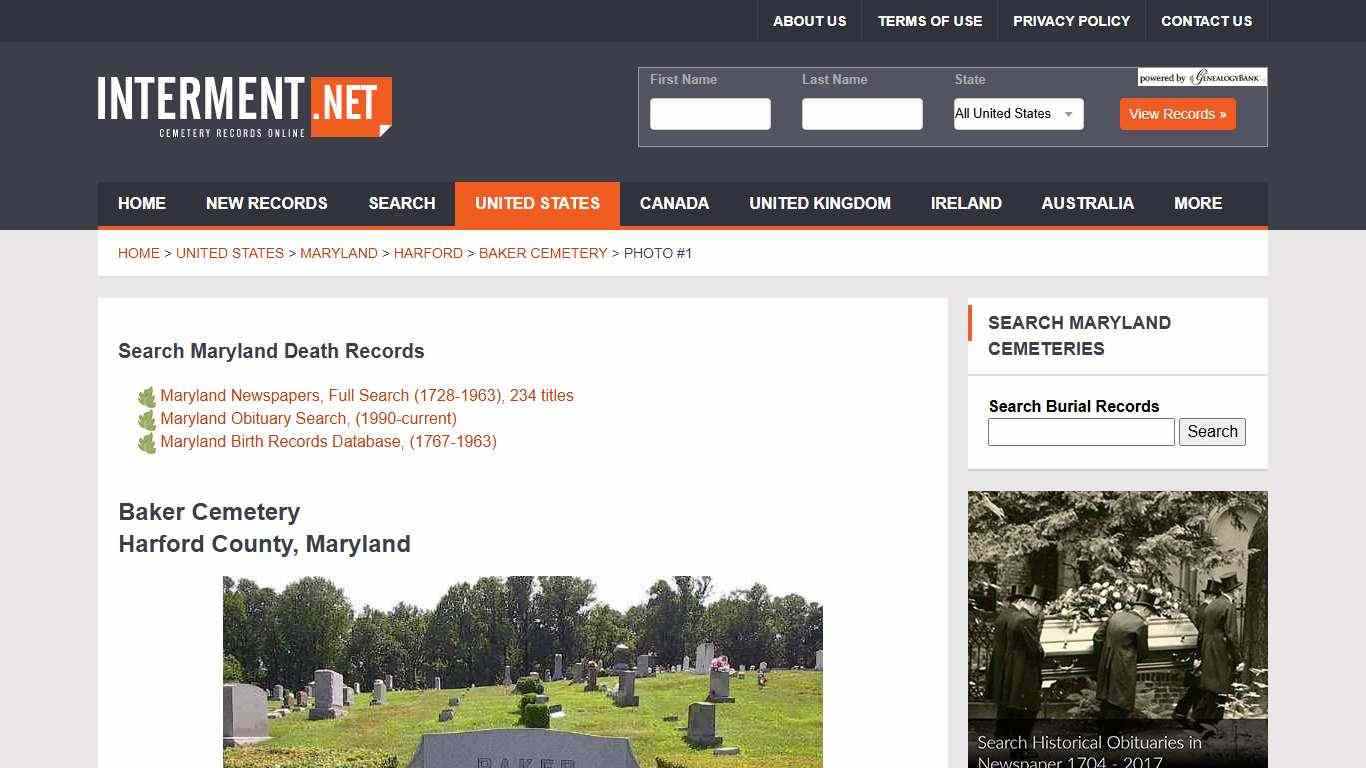The width and height of the screenshot is (1366, 768).
Task: Go to the Canada section
Action: coord(674,204)
